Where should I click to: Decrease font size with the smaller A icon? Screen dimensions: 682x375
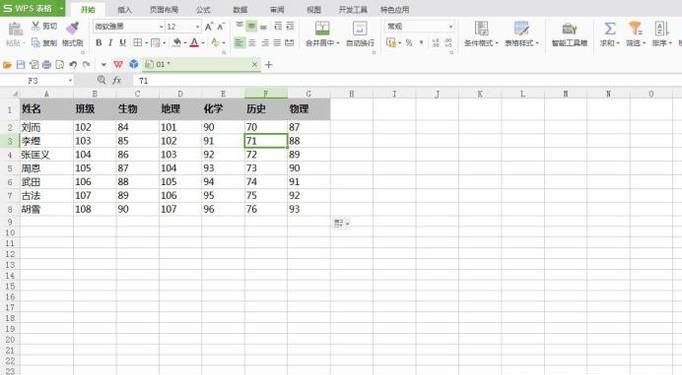[221, 27]
